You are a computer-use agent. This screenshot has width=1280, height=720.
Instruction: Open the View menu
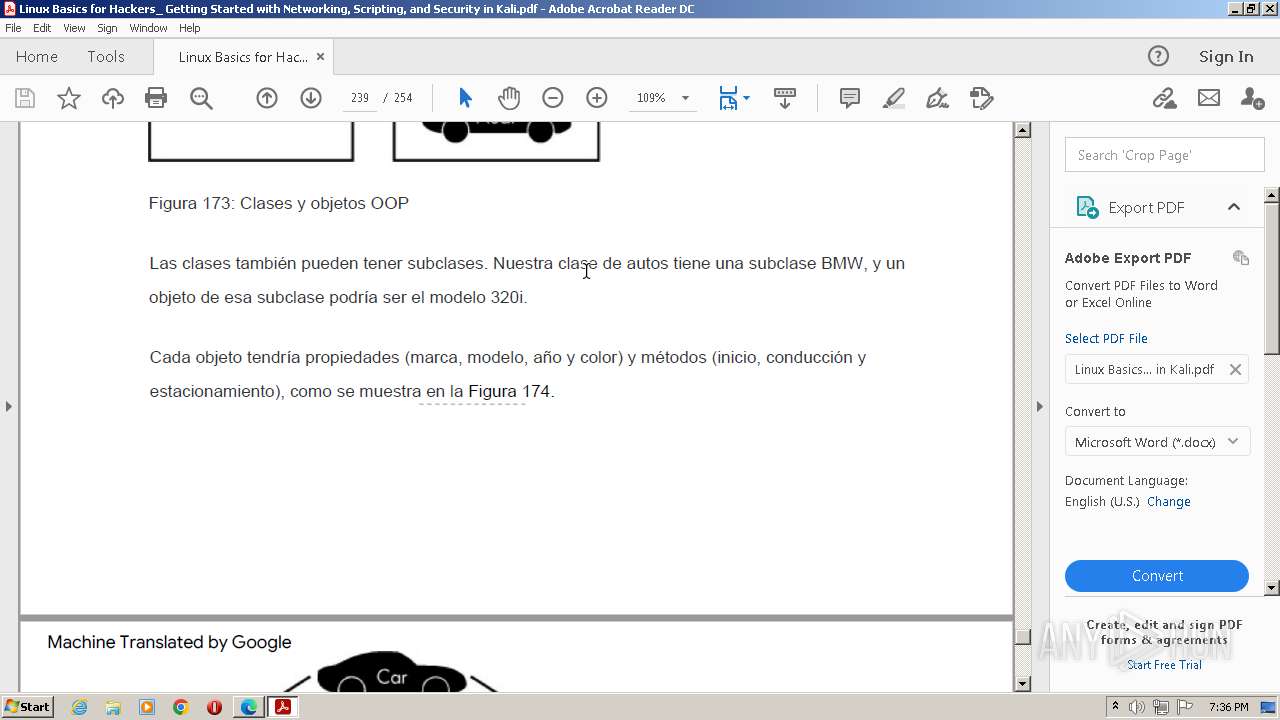(74, 28)
